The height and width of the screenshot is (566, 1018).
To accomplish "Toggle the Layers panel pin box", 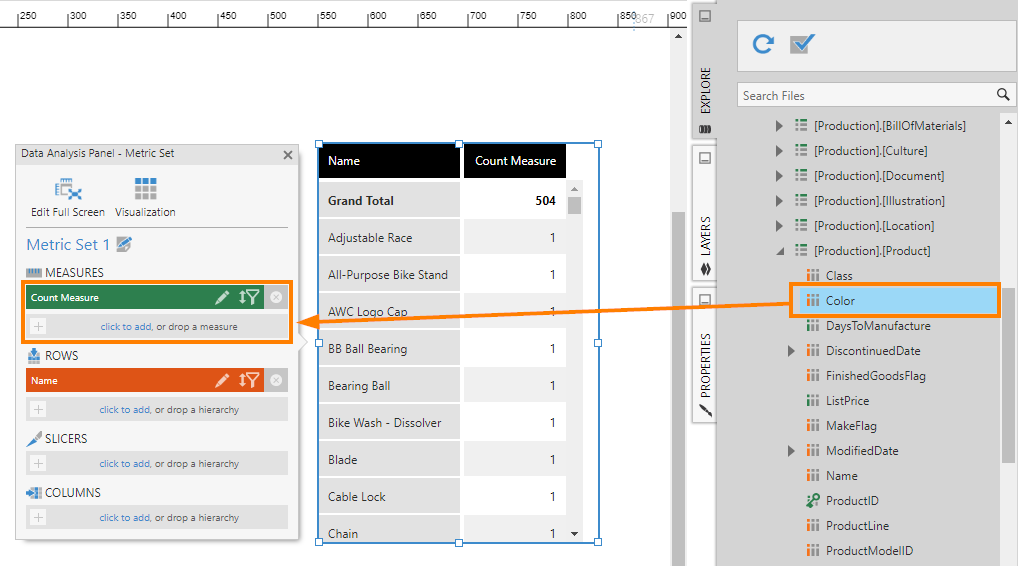I will (x=704, y=158).
